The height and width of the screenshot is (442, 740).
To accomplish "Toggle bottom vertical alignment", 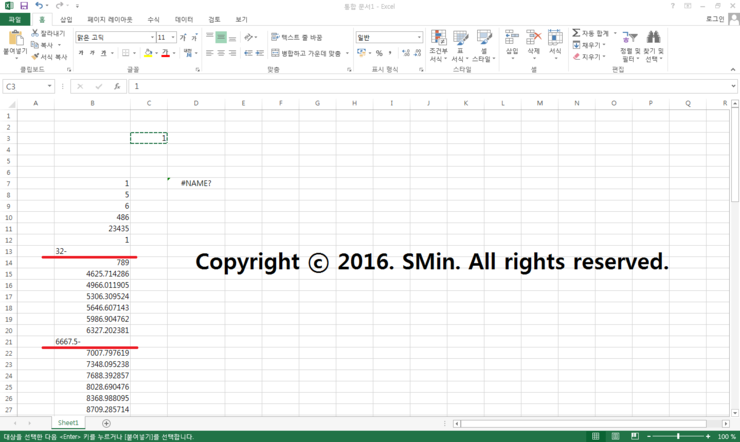I will point(232,37).
